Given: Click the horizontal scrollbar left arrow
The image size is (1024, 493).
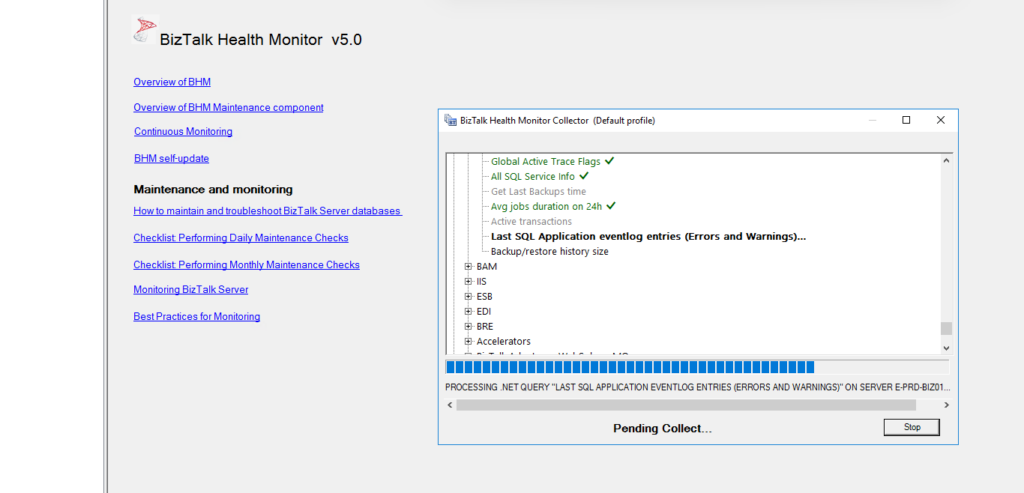Looking at the screenshot, I should tap(449, 406).
